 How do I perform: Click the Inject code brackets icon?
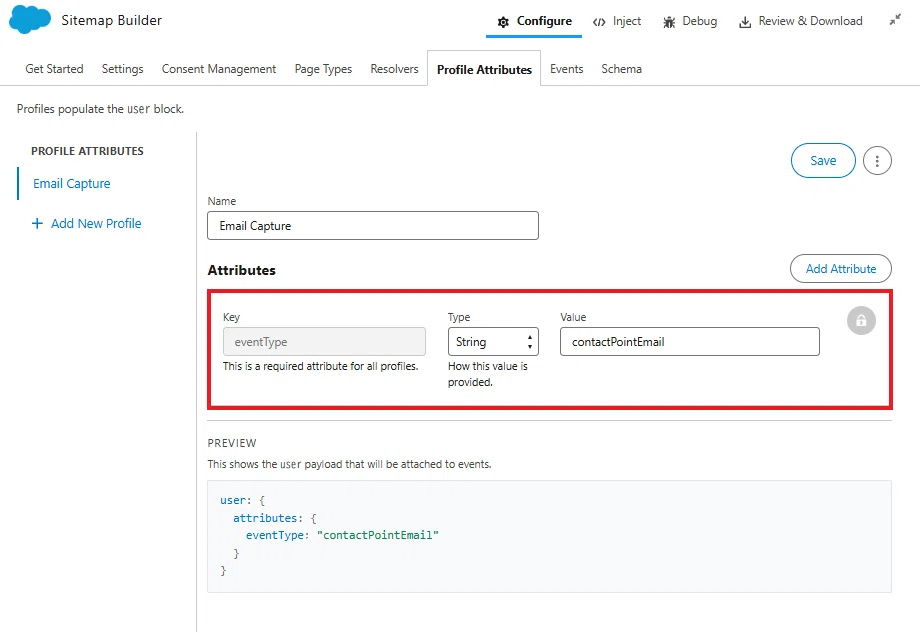[x=598, y=22]
